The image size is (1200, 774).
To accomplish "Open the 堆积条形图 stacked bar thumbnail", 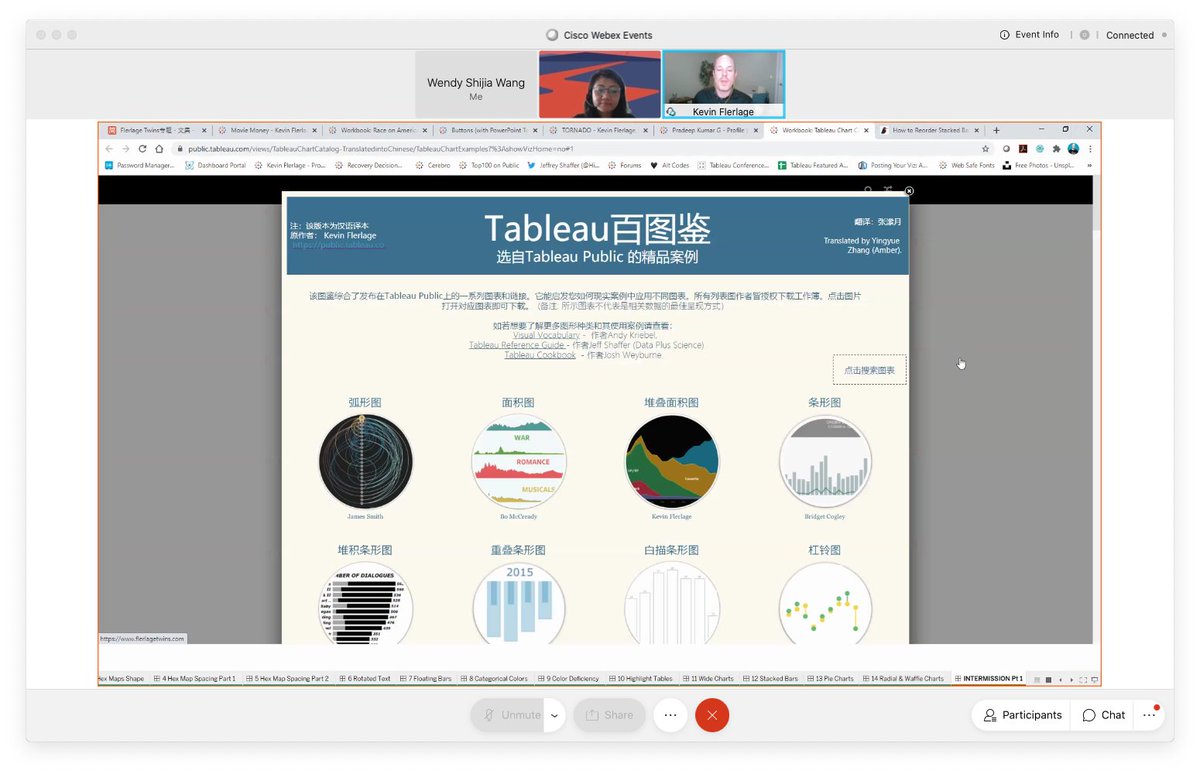I will click(x=365, y=603).
